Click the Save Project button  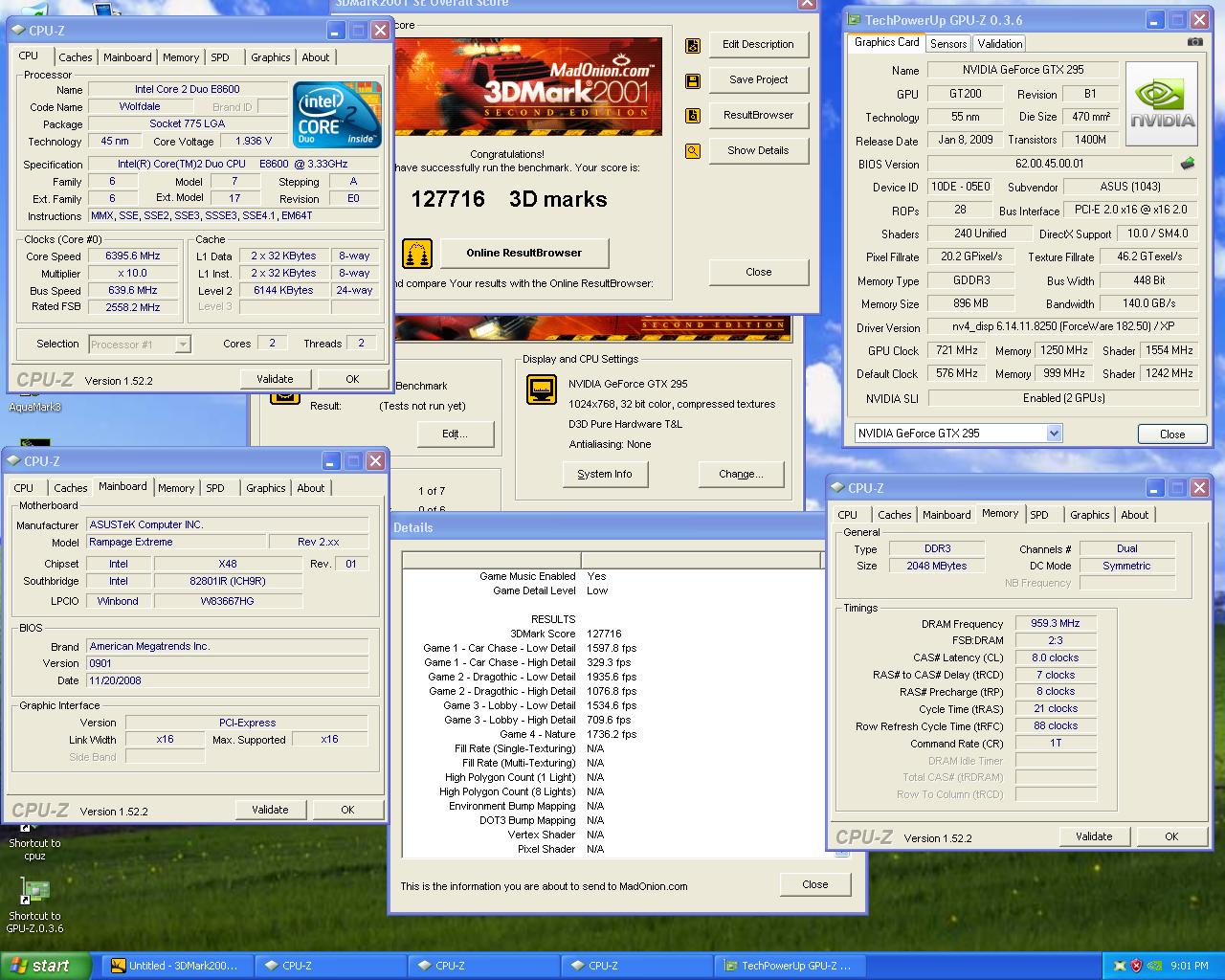pos(758,80)
